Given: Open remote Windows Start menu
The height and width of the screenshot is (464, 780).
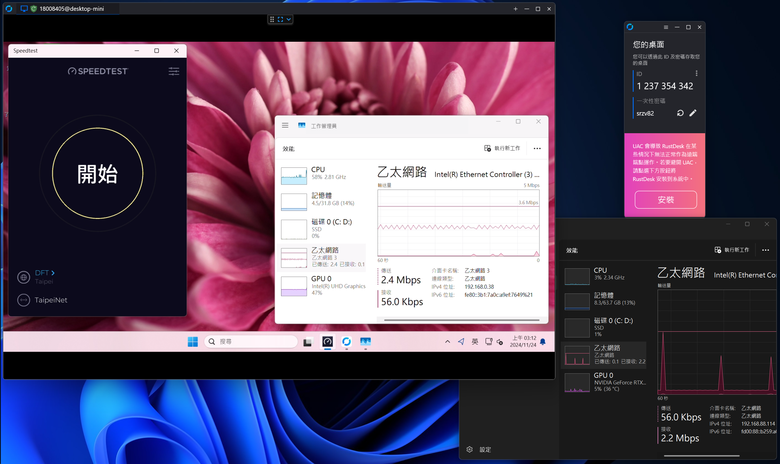Looking at the screenshot, I should (193, 342).
